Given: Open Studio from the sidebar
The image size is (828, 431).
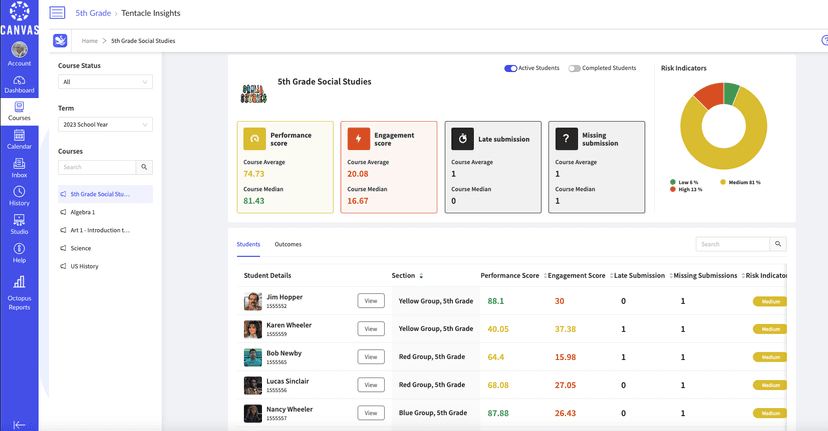Looking at the screenshot, I should coord(19,224).
